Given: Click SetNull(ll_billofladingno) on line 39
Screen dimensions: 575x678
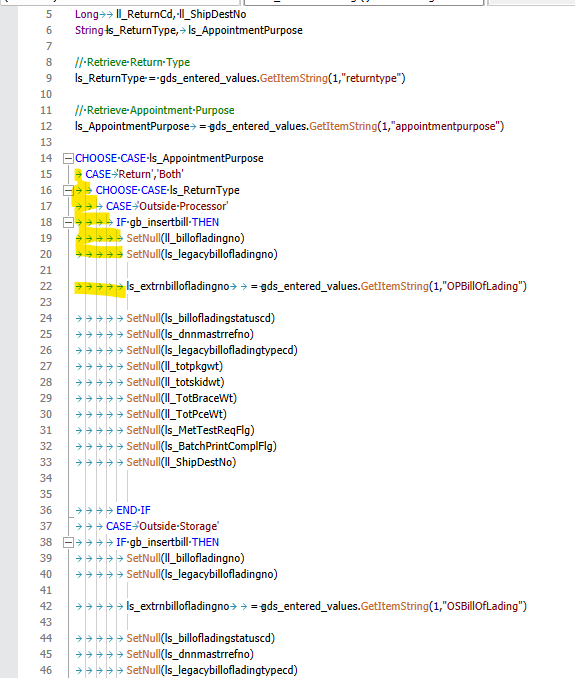Looking at the screenshot, I should [185, 558].
